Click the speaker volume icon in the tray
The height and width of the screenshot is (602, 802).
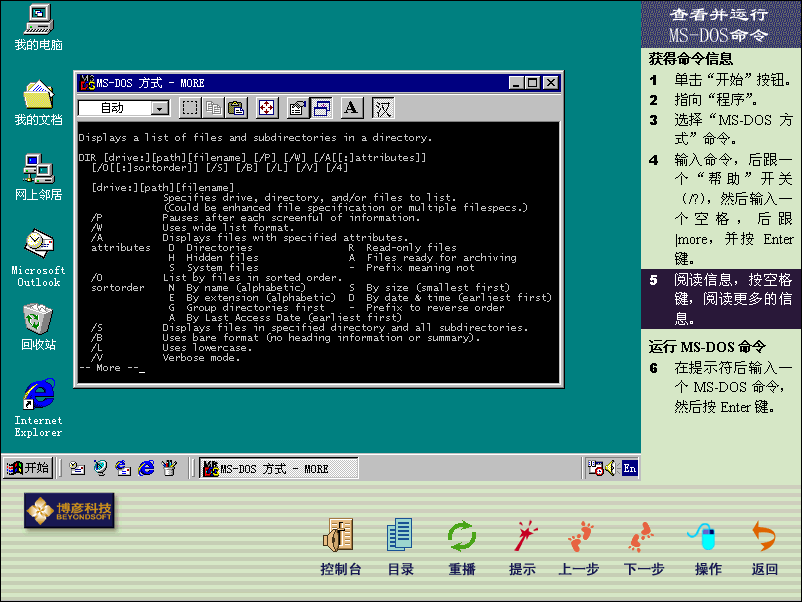609,468
